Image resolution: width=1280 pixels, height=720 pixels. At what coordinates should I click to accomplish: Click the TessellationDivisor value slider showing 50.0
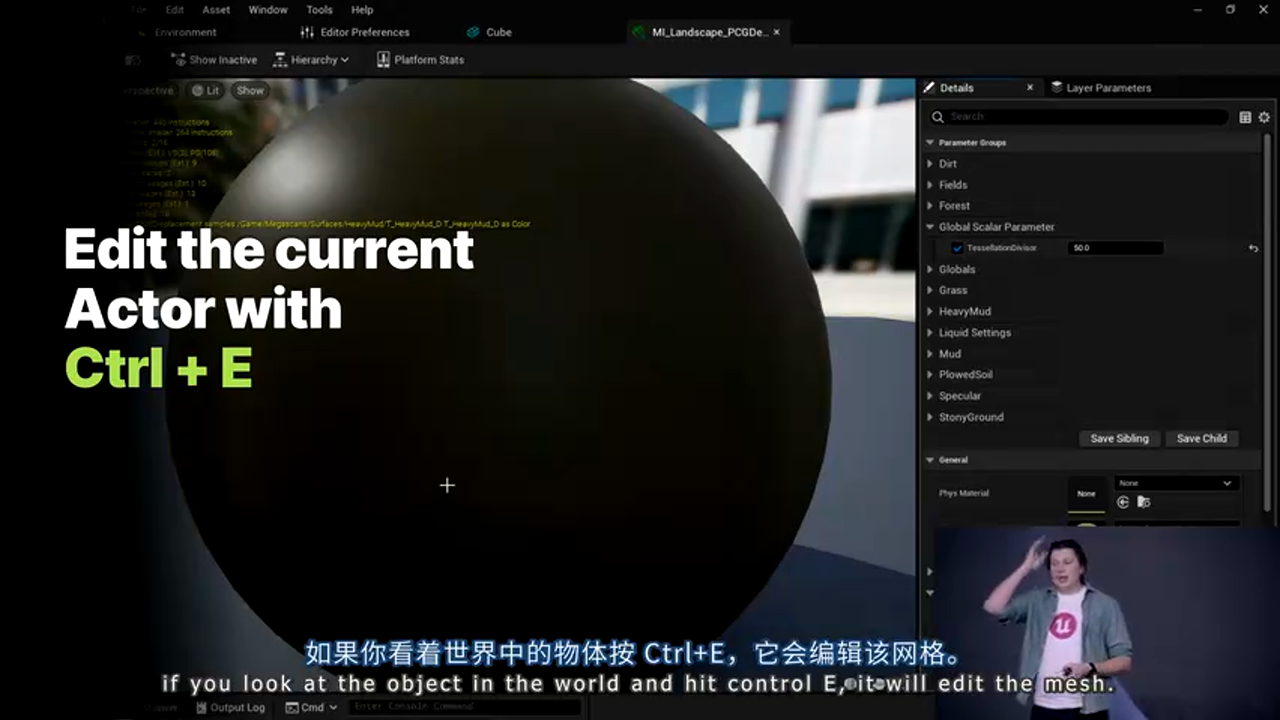(1115, 247)
